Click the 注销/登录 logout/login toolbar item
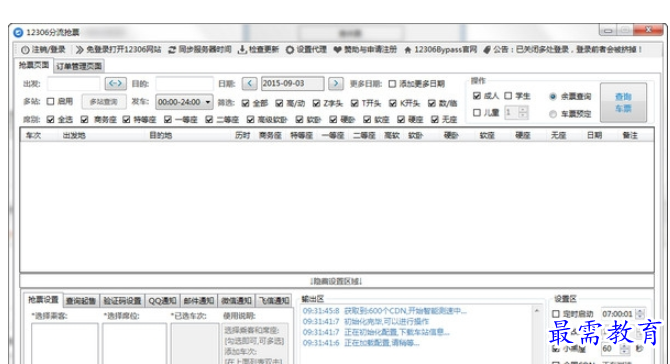670x364 pixels. pyautogui.click(x=44, y=50)
